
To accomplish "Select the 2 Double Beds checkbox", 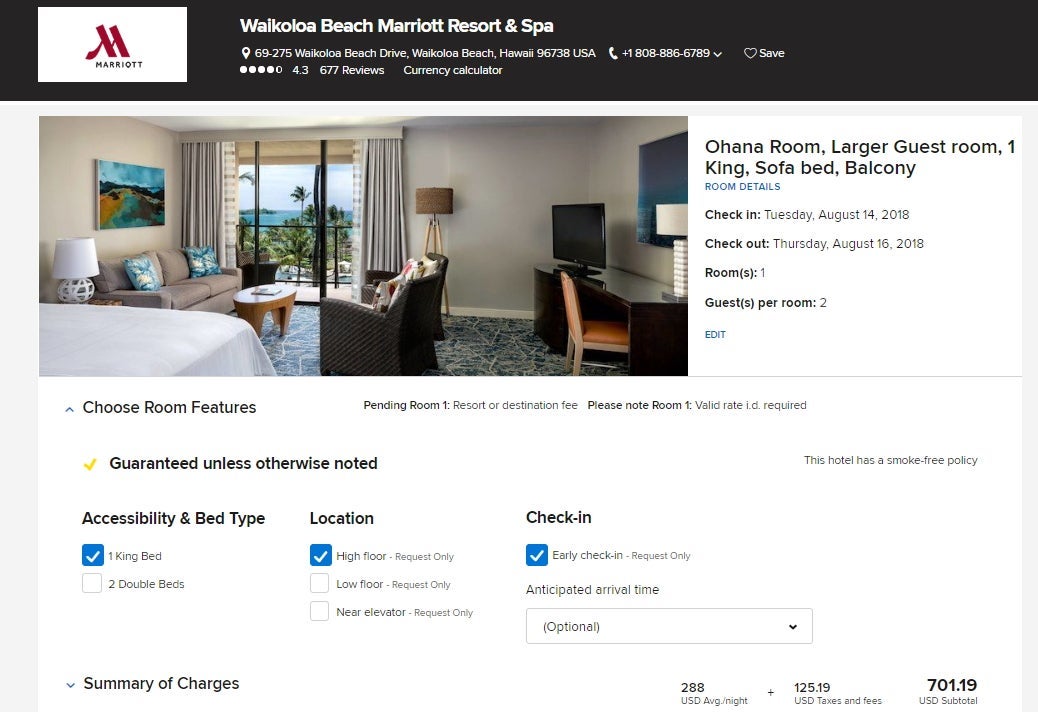I will tap(92, 583).
